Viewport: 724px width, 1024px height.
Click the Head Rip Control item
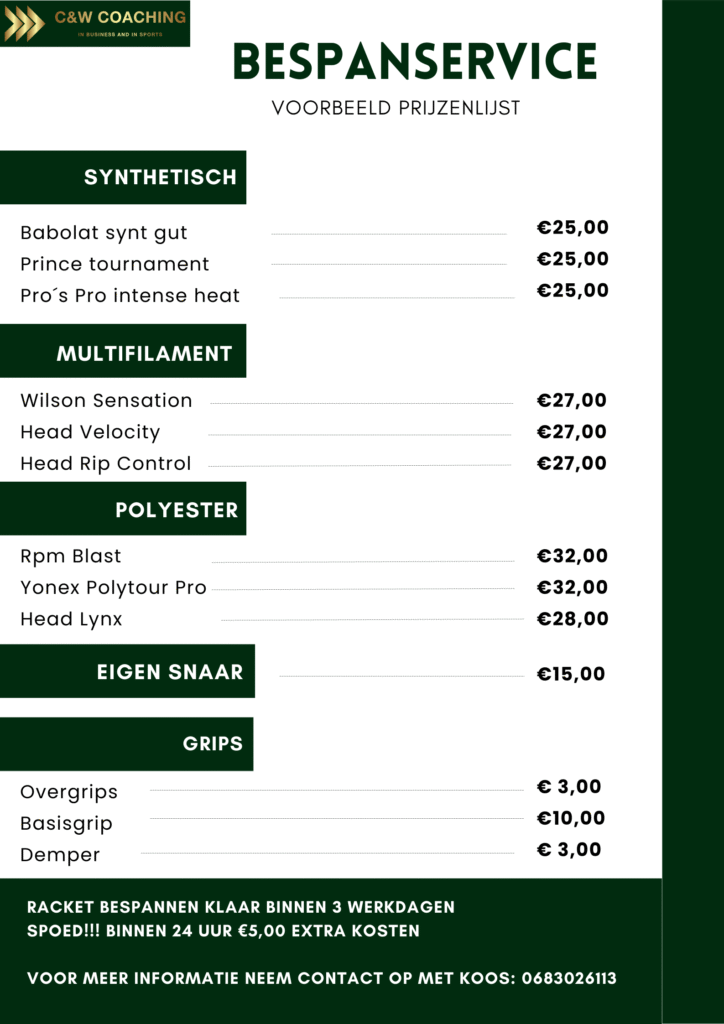click(x=106, y=464)
